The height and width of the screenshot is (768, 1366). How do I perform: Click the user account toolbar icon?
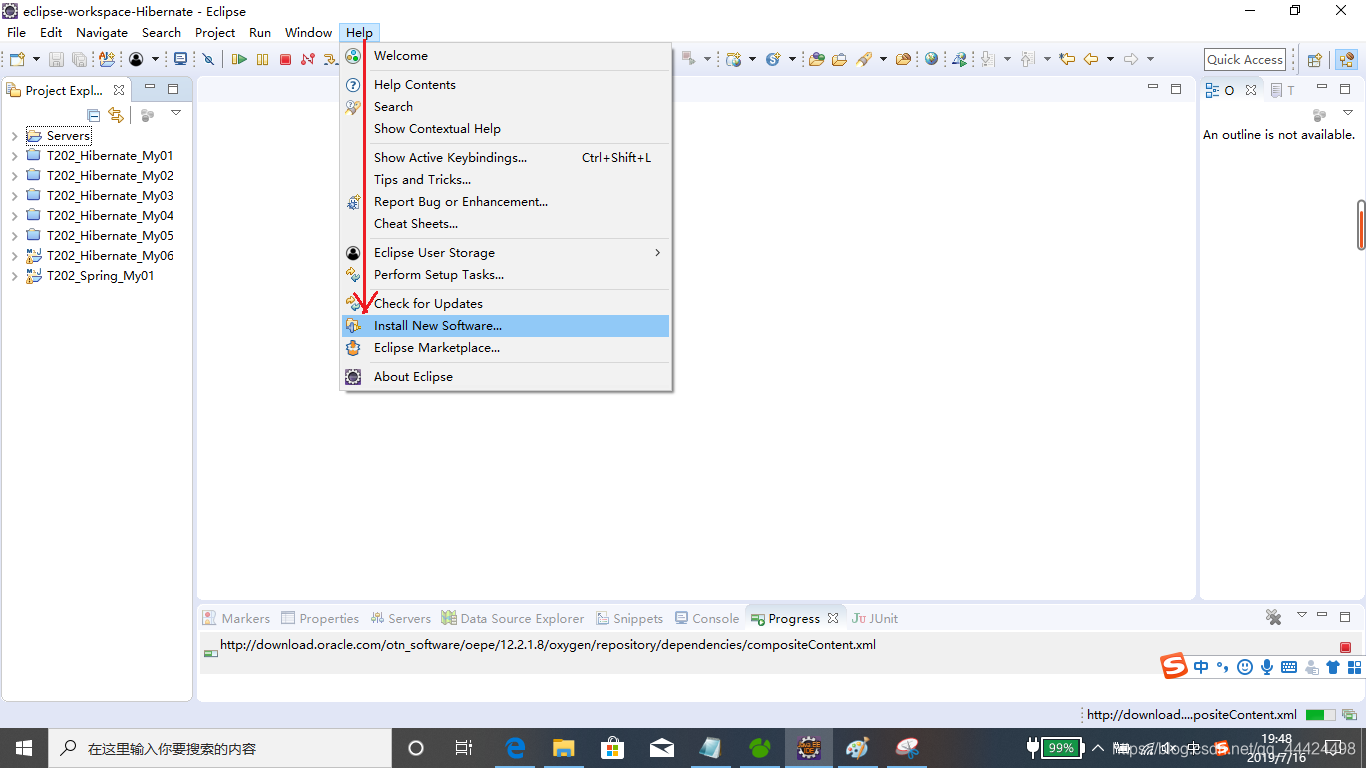136,60
